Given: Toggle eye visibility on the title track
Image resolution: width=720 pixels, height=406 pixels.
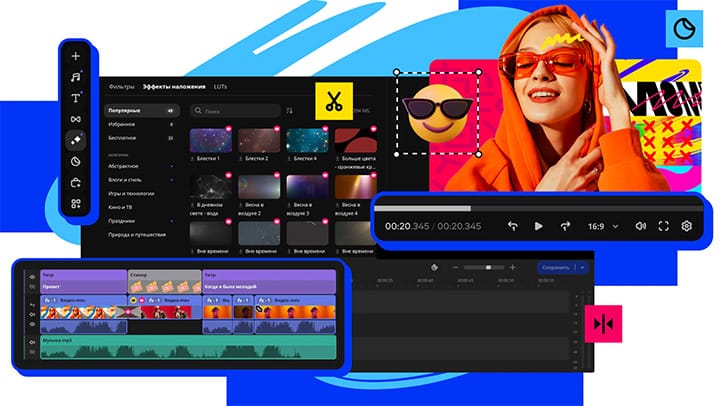Looking at the screenshot, I should 32,277.
